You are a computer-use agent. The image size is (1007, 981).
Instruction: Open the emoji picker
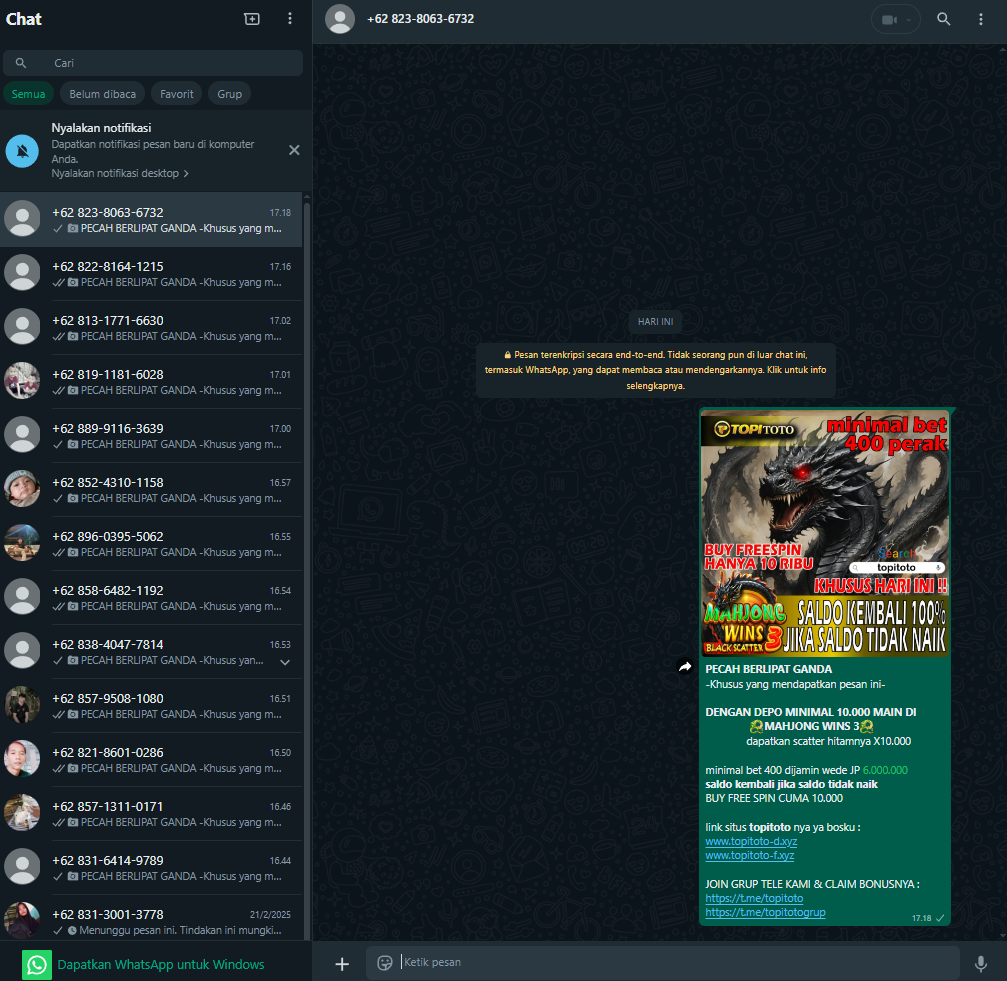pyautogui.click(x=385, y=962)
